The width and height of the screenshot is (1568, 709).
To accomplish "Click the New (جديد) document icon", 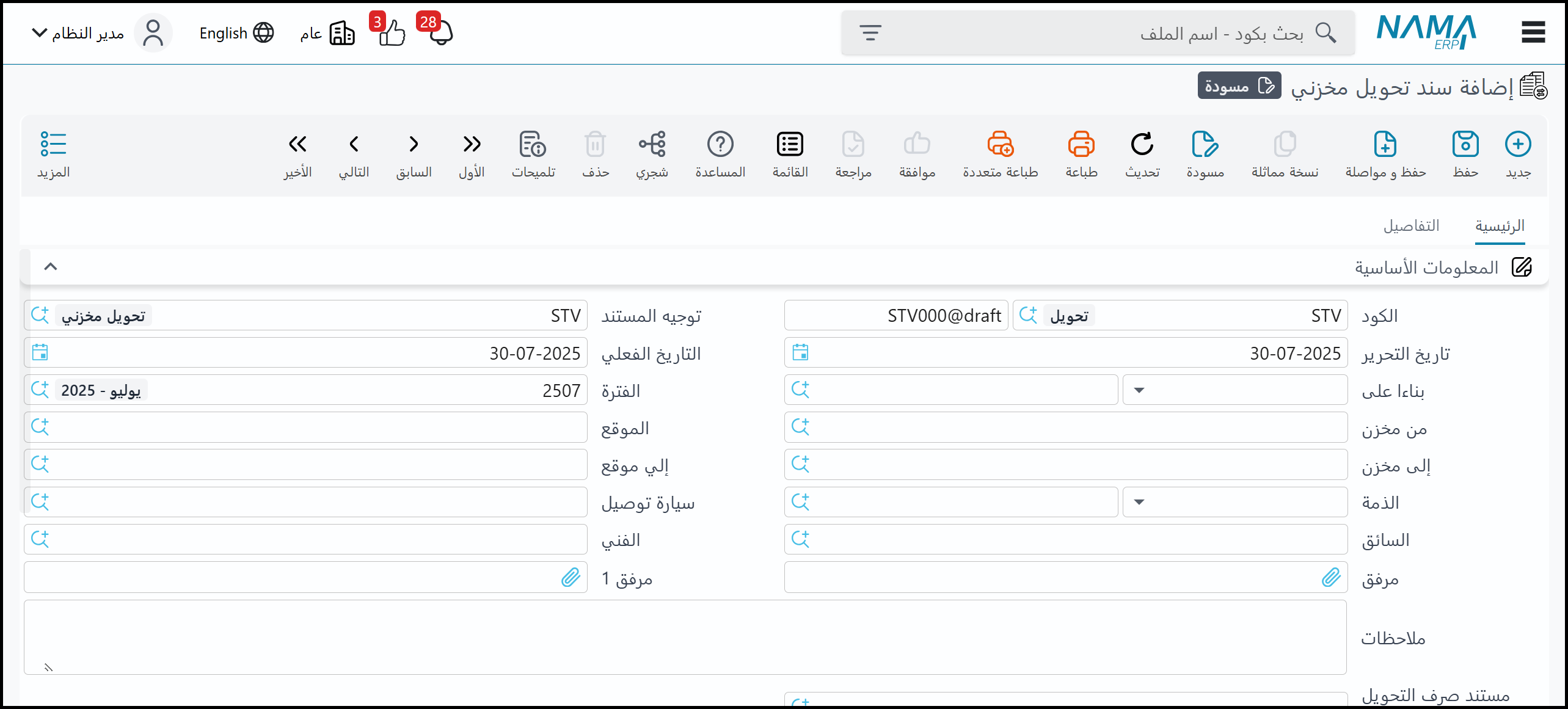I will [x=1517, y=145].
